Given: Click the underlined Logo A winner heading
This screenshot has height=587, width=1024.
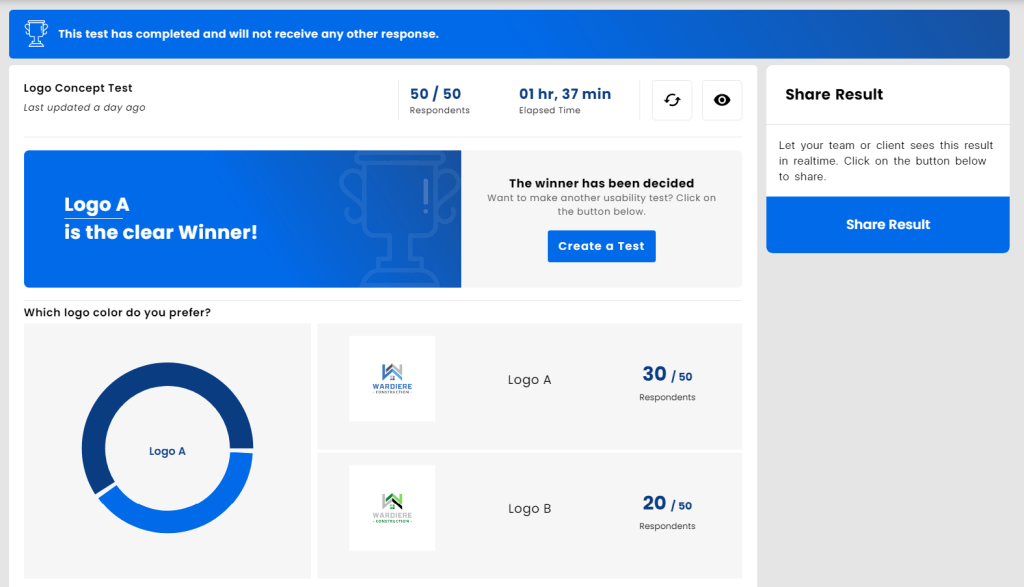Looking at the screenshot, I should (x=96, y=205).
